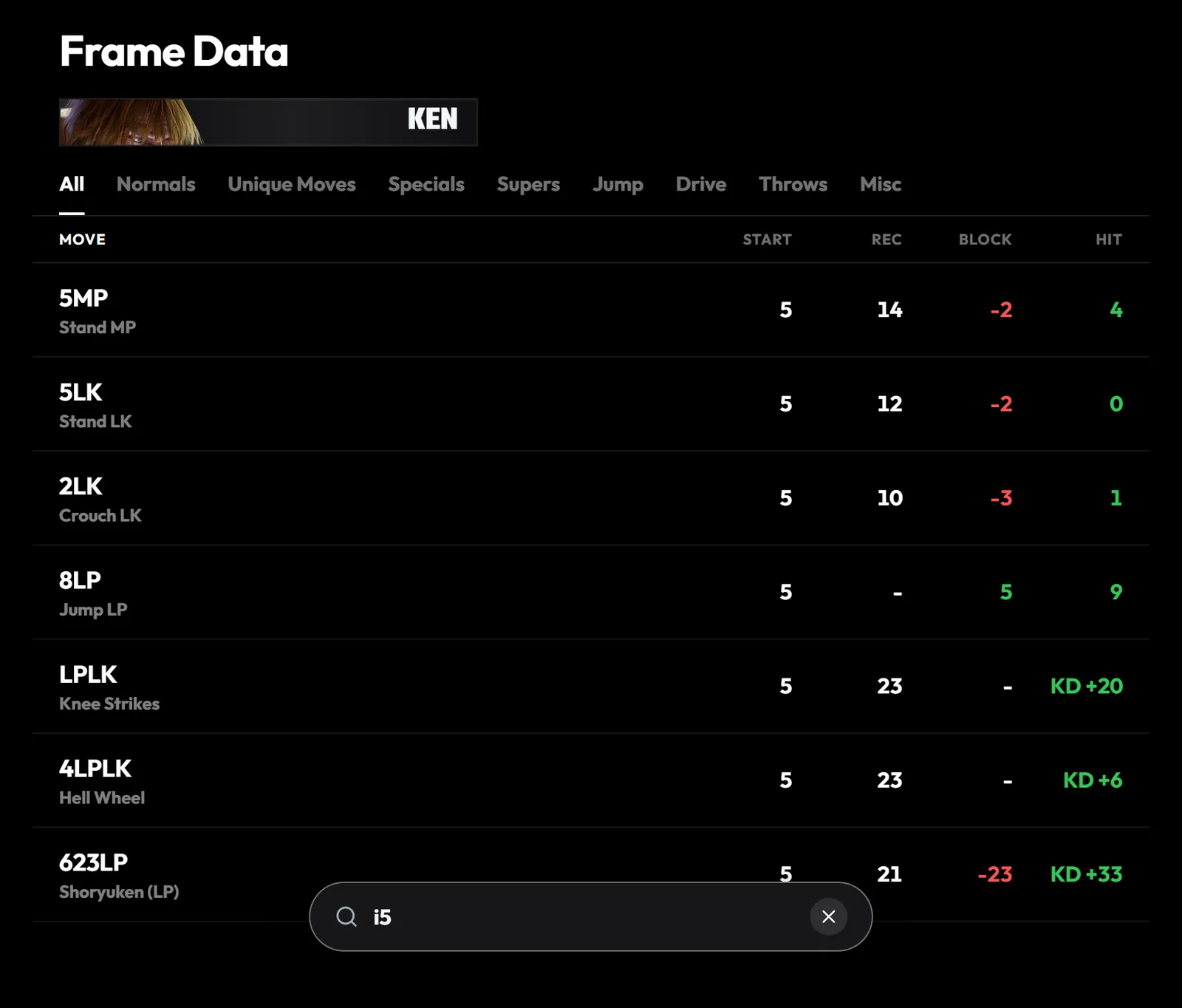Select the All tab
Screen dimensions: 1182x1008
tap(72, 184)
